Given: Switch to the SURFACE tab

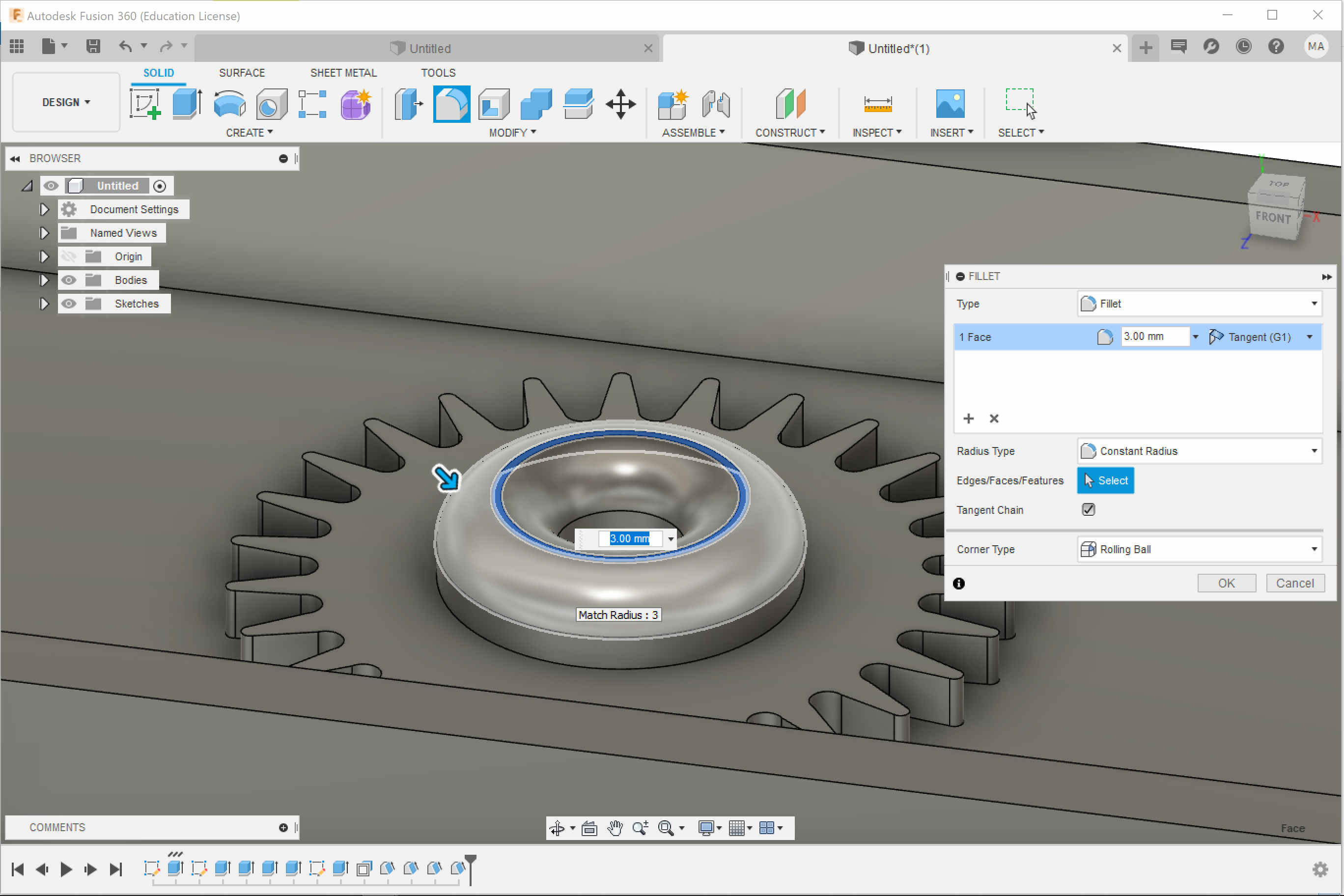Looking at the screenshot, I should click(x=242, y=73).
